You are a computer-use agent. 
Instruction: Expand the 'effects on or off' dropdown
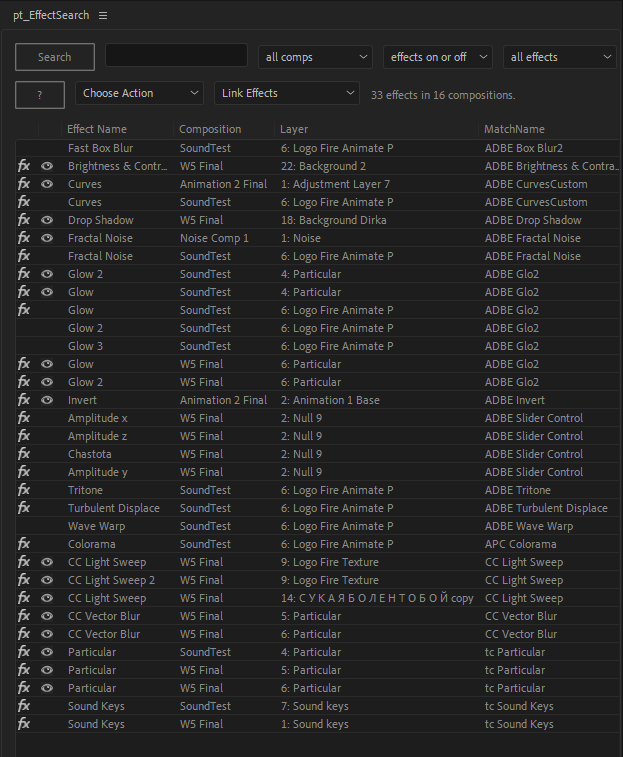pos(437,57)
